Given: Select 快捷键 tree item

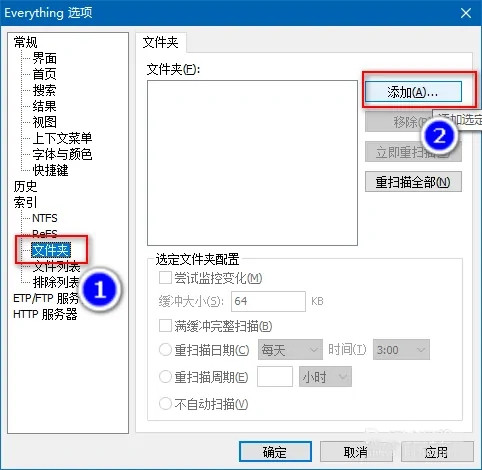Looking at the screenshot, I should (x=50, y=170).
